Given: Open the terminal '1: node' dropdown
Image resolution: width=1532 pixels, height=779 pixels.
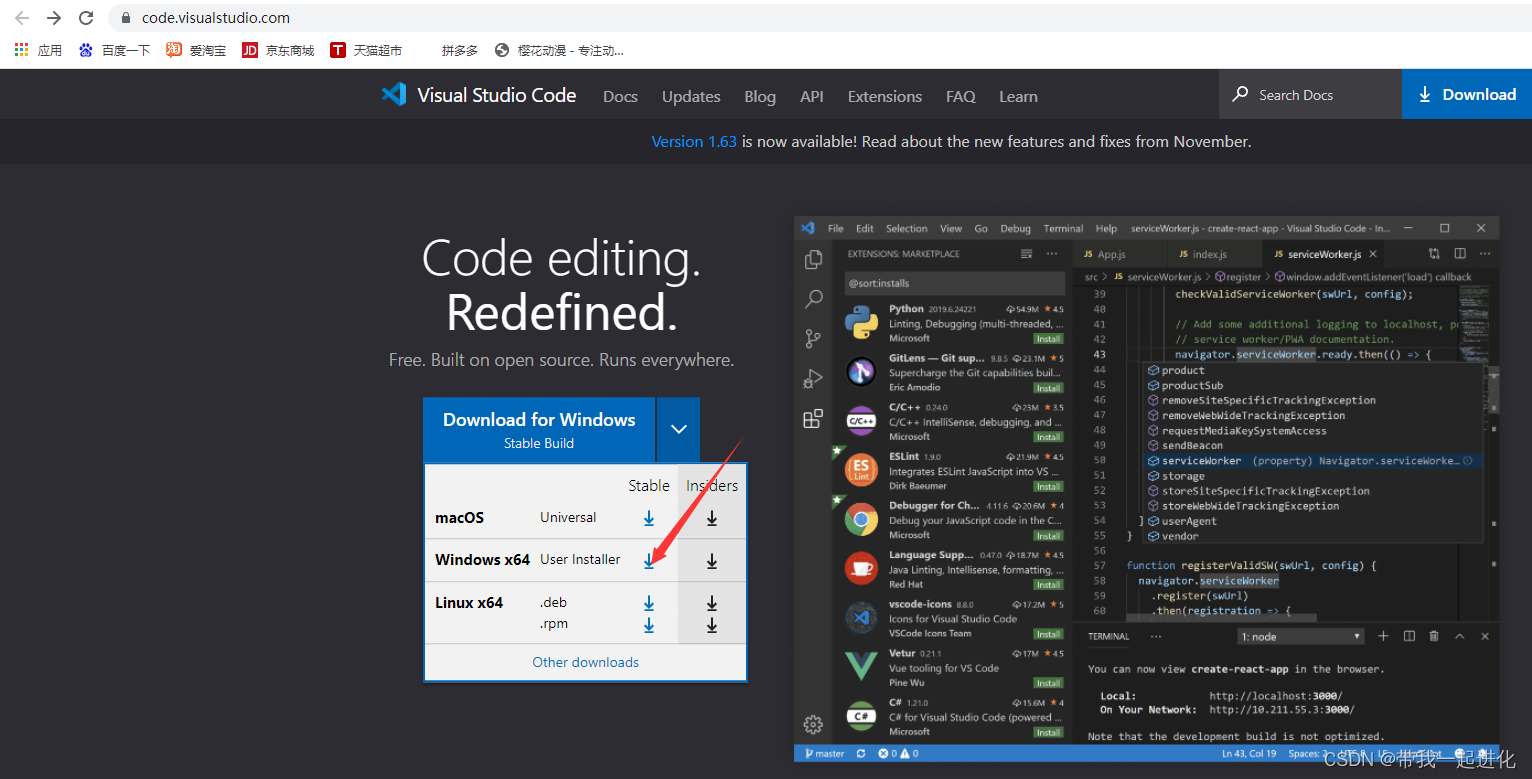Looking at the screenshot, I should coord(1301,637).
